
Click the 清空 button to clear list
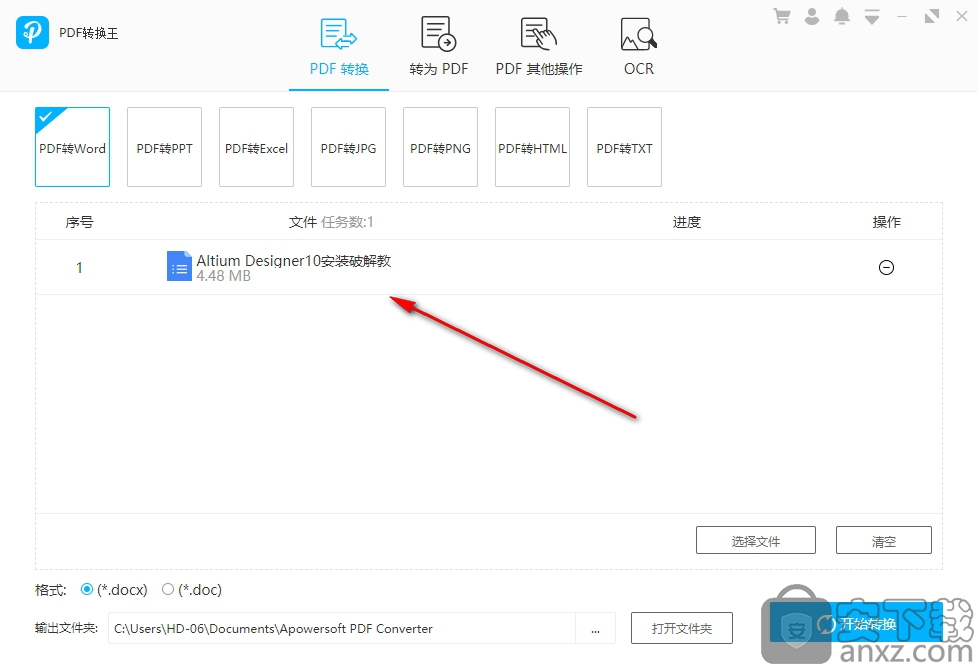point(884,540)
